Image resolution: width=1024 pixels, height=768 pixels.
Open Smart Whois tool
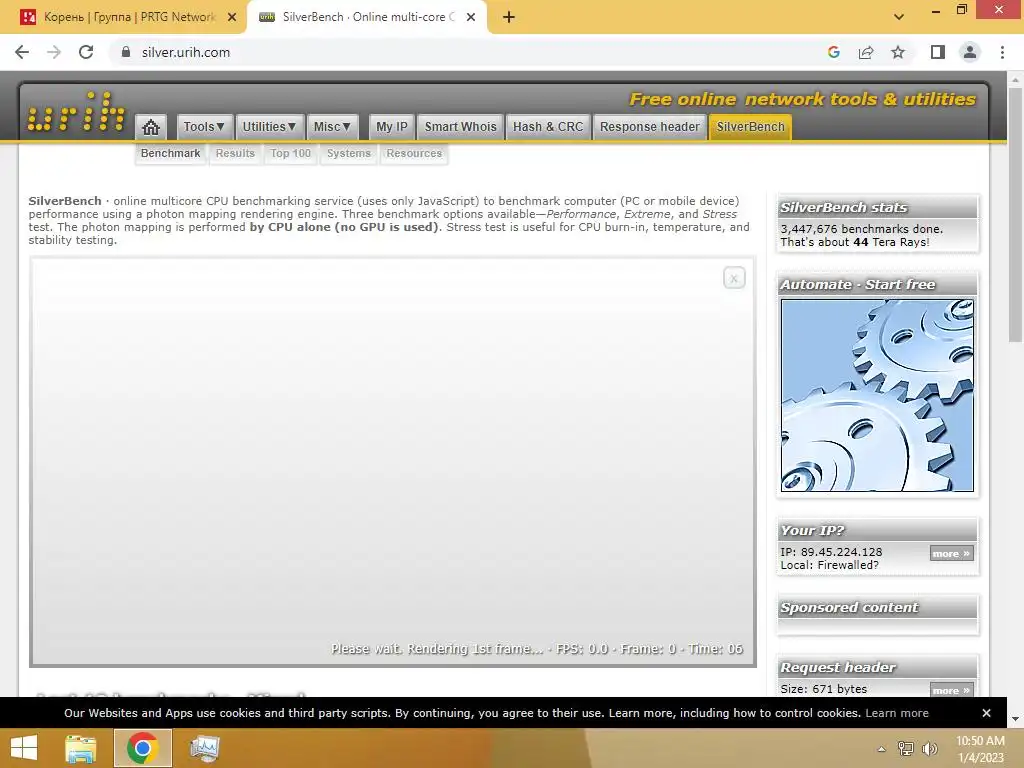point(460,127)
